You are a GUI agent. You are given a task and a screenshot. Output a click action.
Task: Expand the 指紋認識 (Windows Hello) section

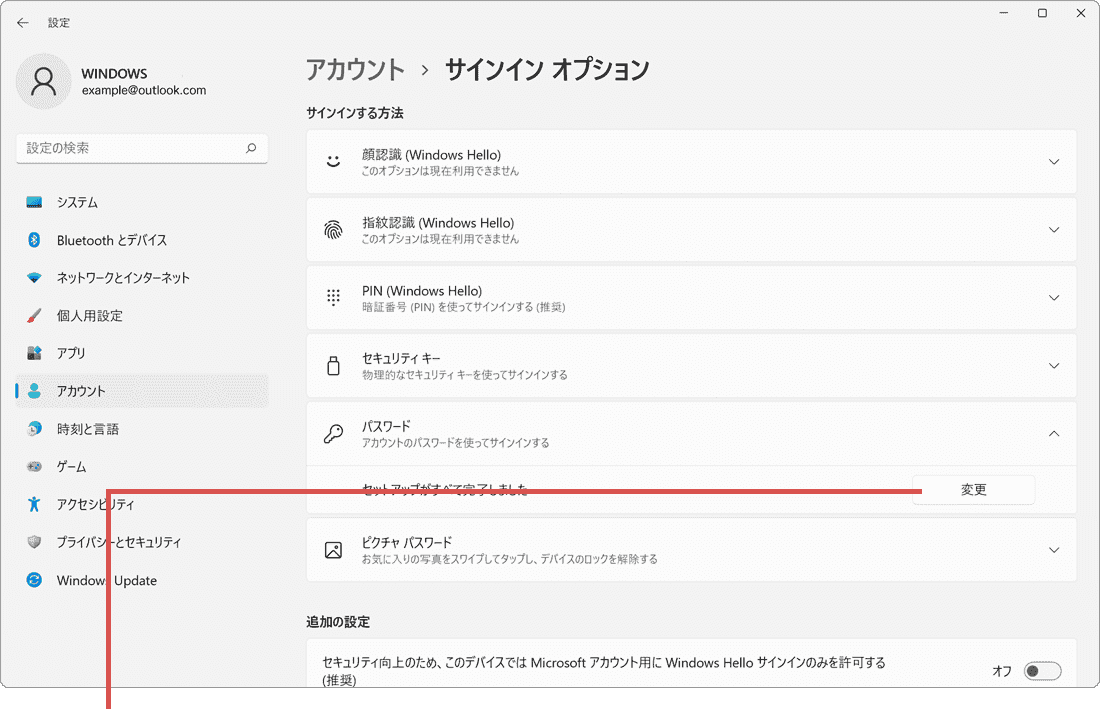1053,229
